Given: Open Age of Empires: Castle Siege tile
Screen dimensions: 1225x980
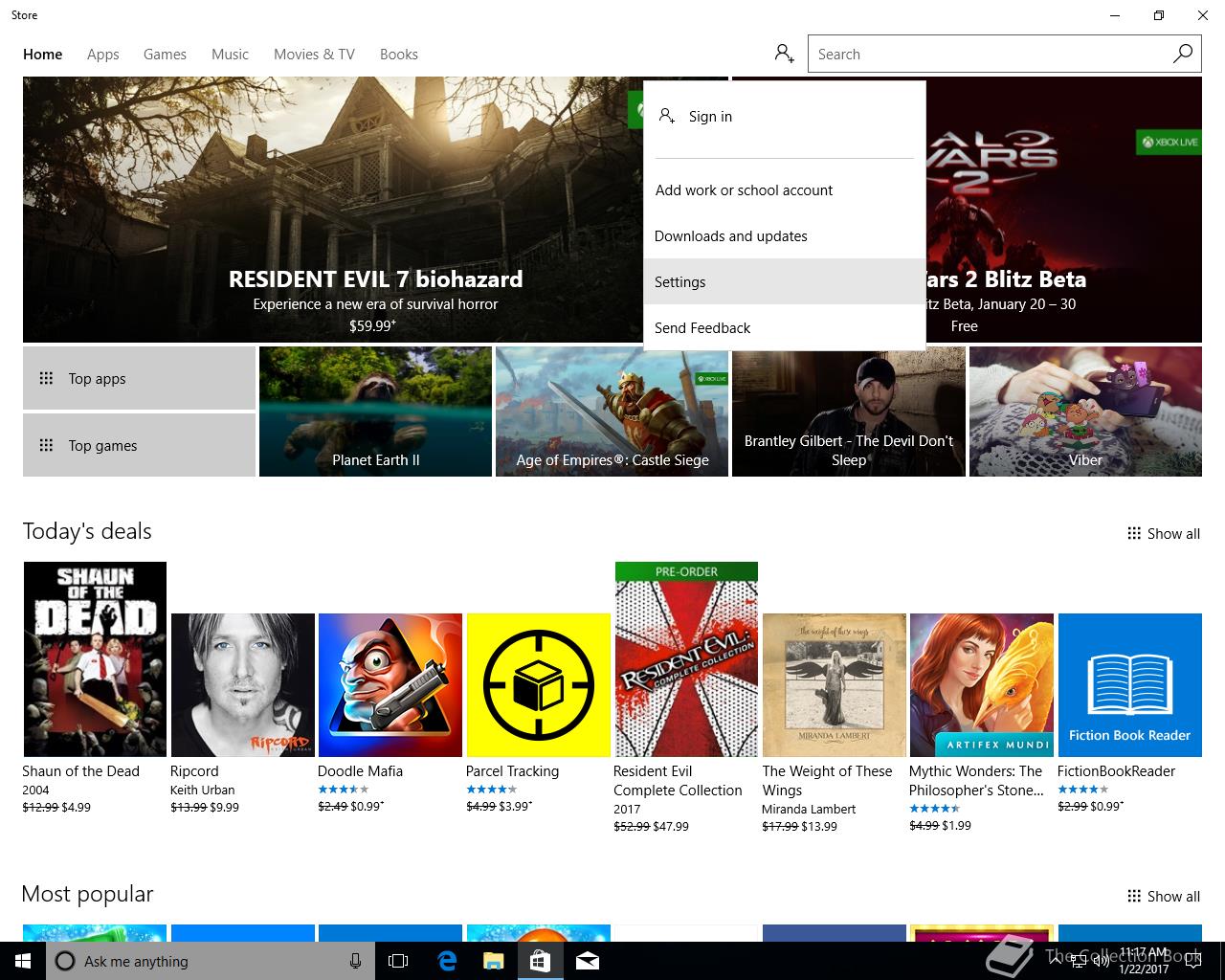Looking at the screenshot, I should pos(612,412).
